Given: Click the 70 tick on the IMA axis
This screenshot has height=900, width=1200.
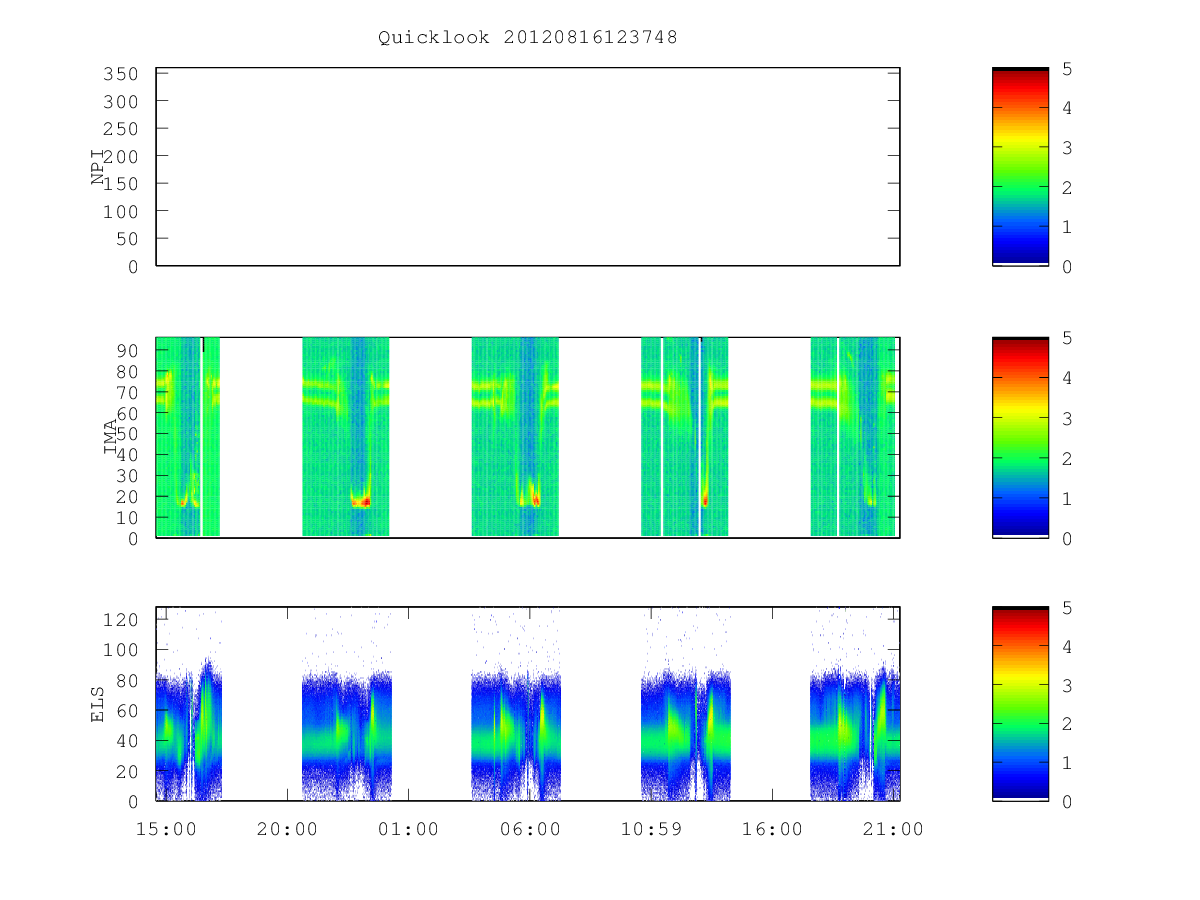Looking at the screenshot, I should 125,392.
